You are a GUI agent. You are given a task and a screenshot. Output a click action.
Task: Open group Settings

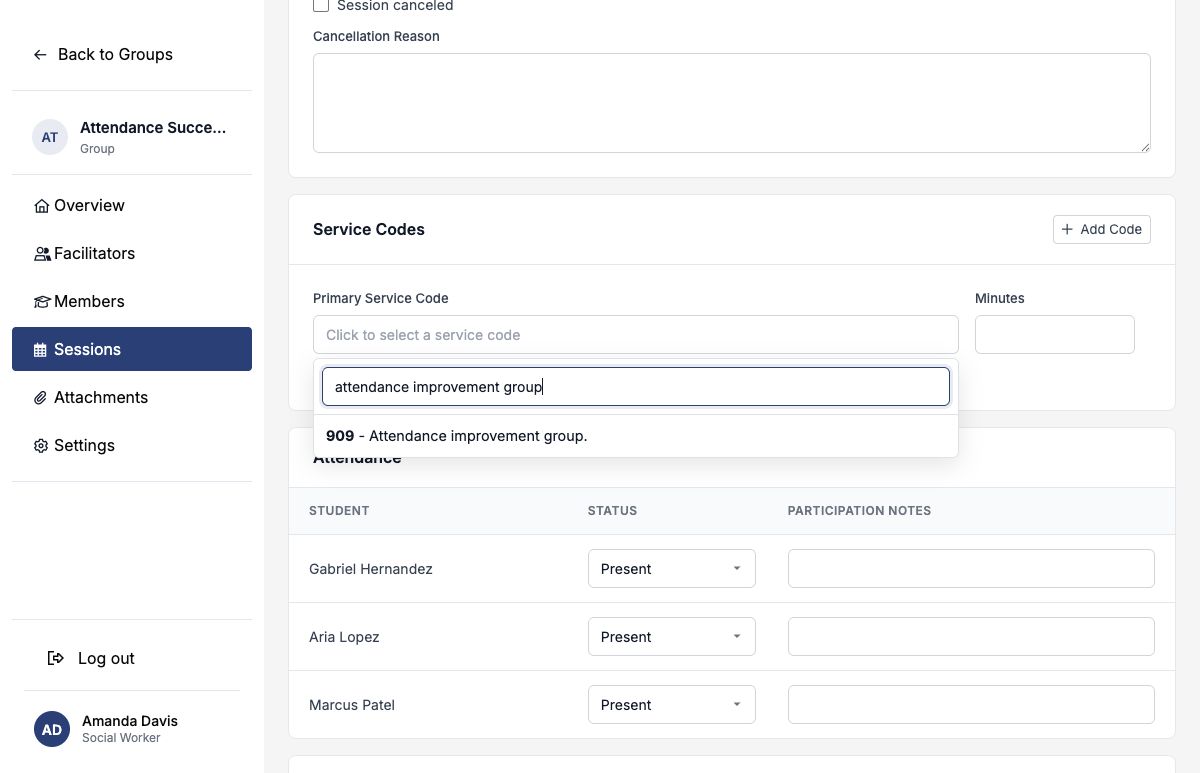132,446
